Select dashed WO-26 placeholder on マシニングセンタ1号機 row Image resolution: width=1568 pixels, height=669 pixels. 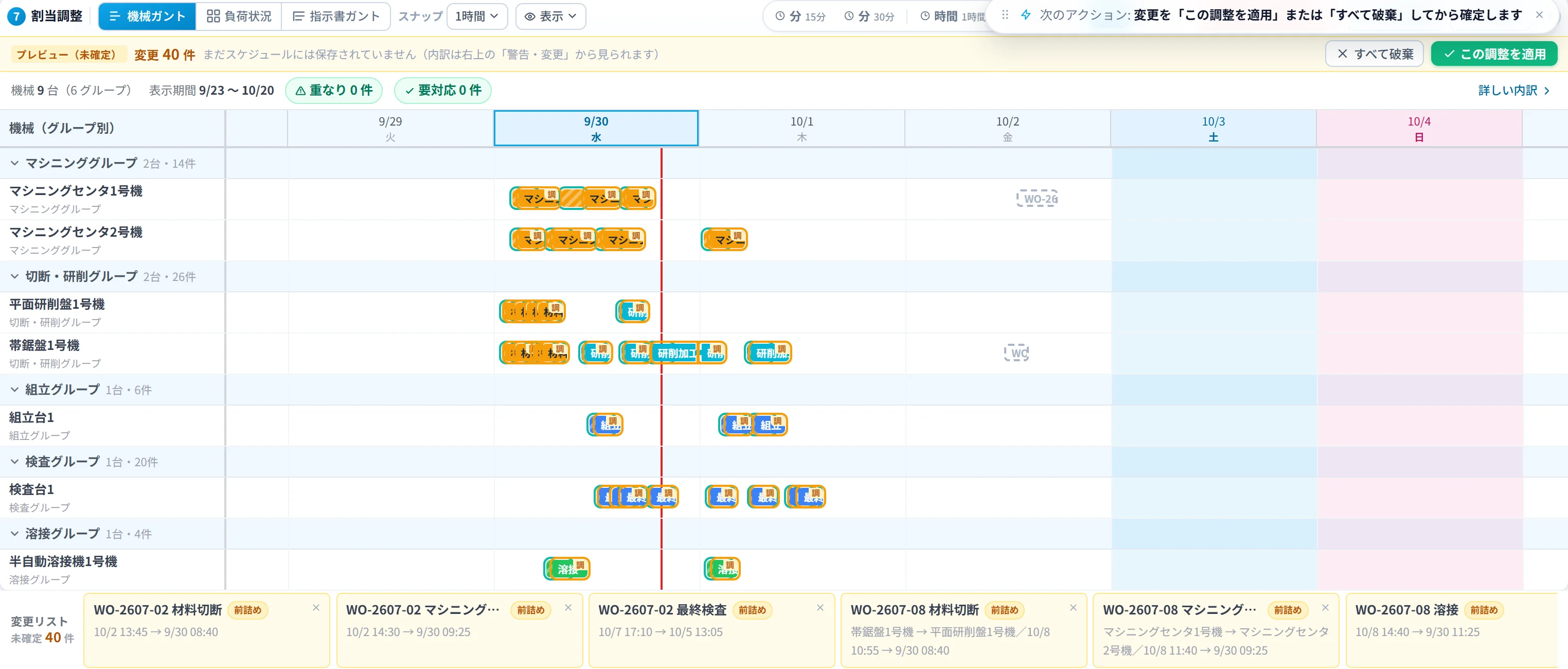tap(1037, 199)
